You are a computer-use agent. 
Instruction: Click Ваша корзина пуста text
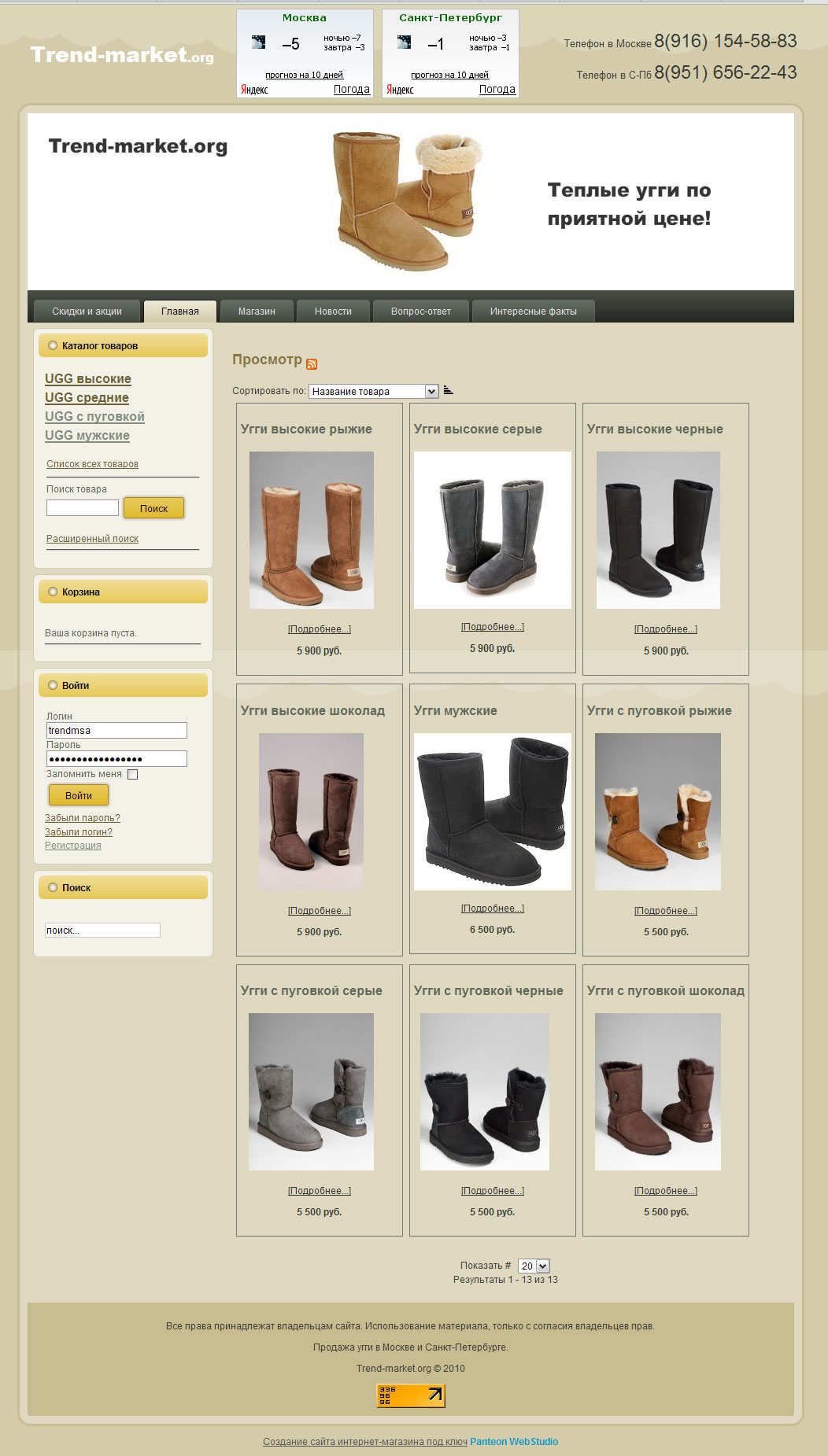pyautogui.click(x=91, y=633)
